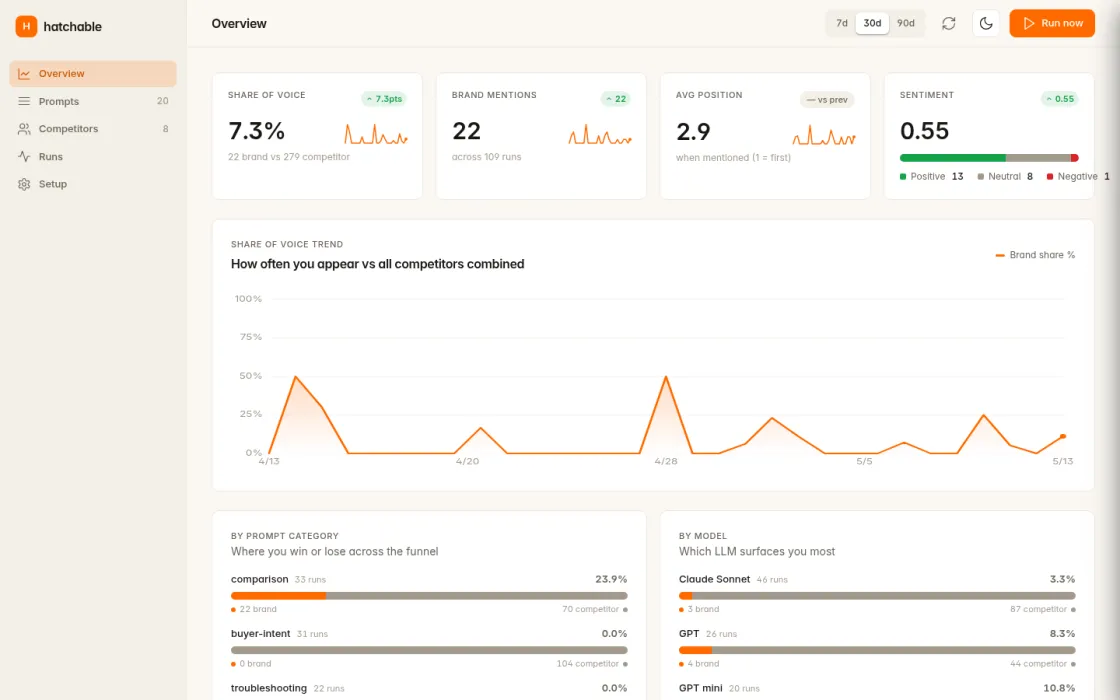Click the Prompts list icon
The height and width of the screenshot is (700, 1120).
click(24, 101)
